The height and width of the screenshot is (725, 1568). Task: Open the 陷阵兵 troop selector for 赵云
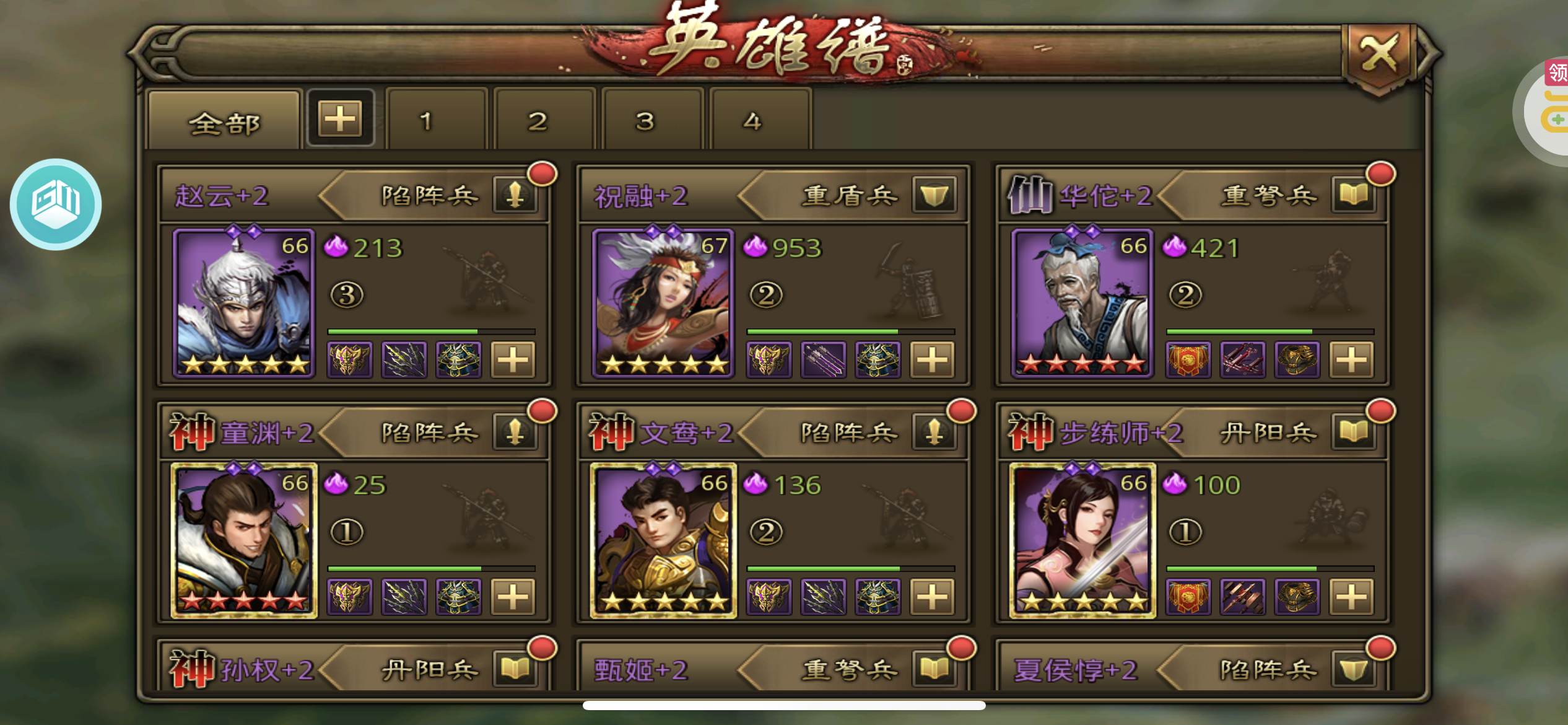click(430, 196)
